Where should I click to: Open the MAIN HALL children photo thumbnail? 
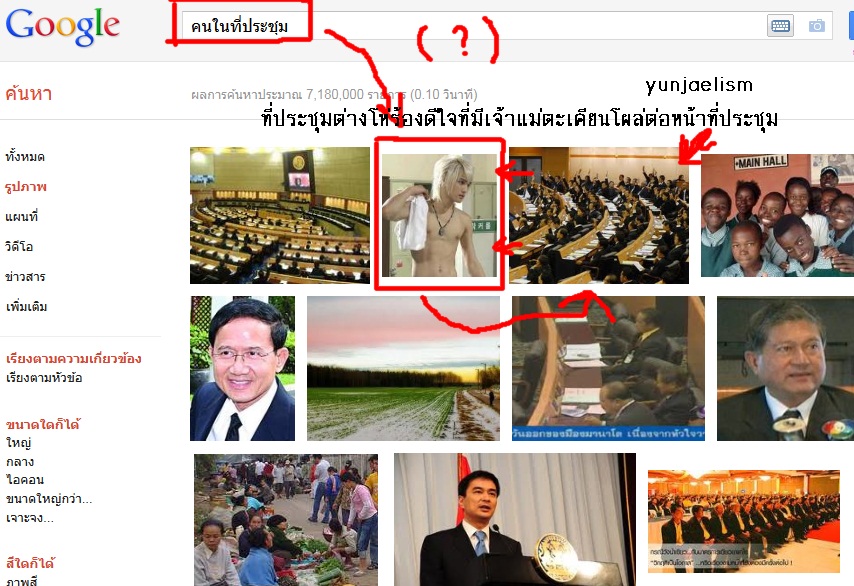click(x=777, y=216)
